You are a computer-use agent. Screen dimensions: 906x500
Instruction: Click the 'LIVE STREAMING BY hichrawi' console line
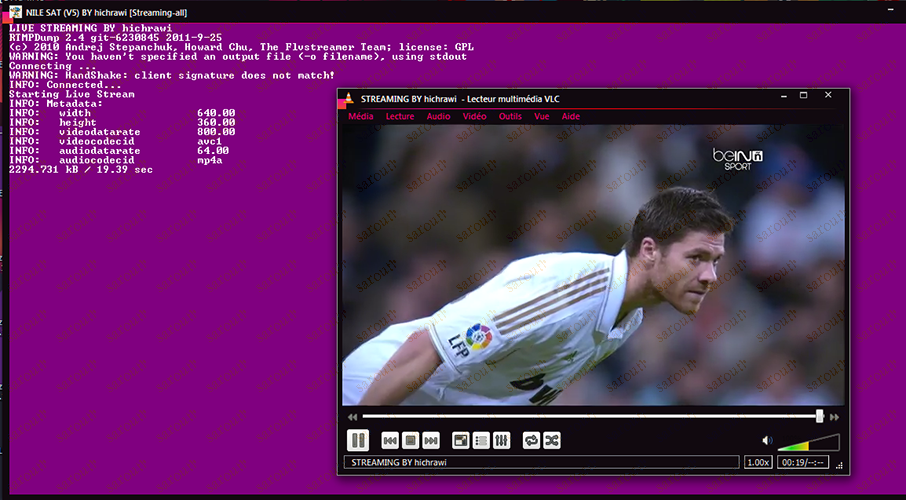pos(91,28)
